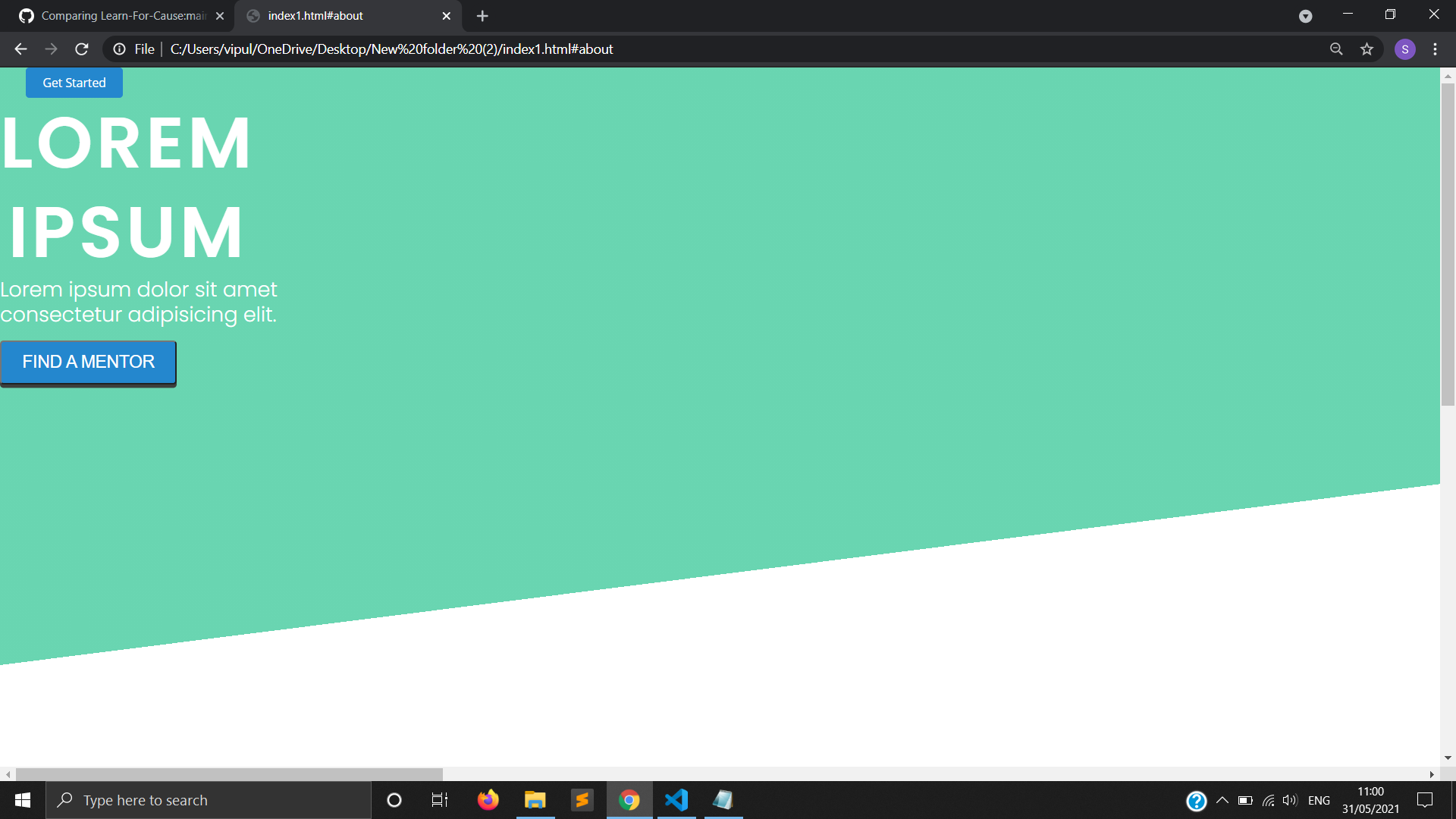Click the horizontal scrollbar thumb
Screen dimensions: 1456x819
229,774
